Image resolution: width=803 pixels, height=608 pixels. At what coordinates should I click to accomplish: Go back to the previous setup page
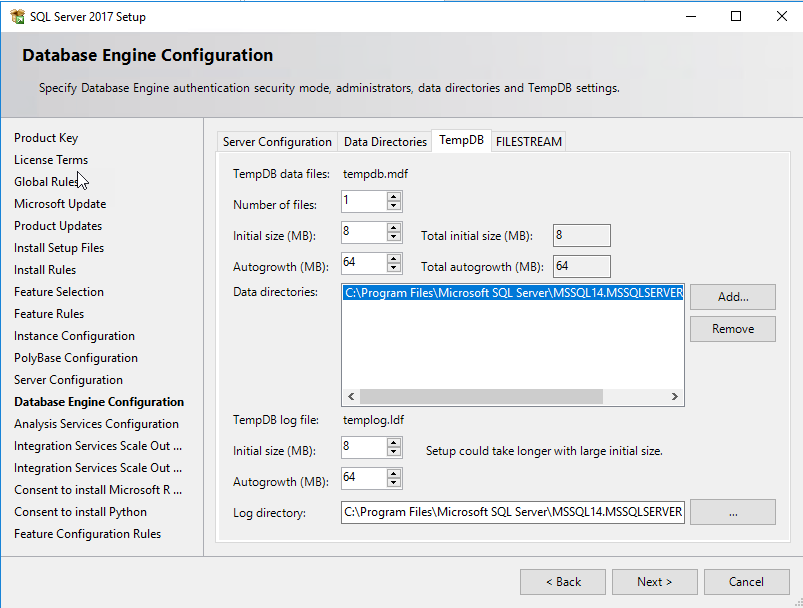[x=562, y=581]
